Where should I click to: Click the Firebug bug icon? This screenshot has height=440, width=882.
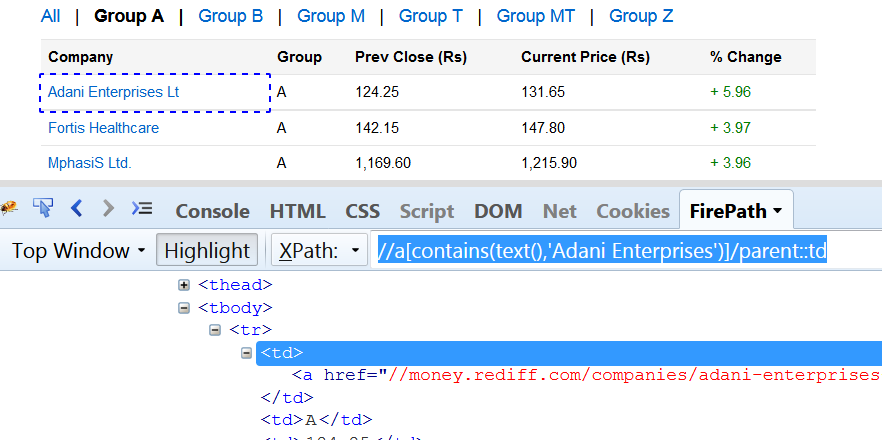point(8,209)
